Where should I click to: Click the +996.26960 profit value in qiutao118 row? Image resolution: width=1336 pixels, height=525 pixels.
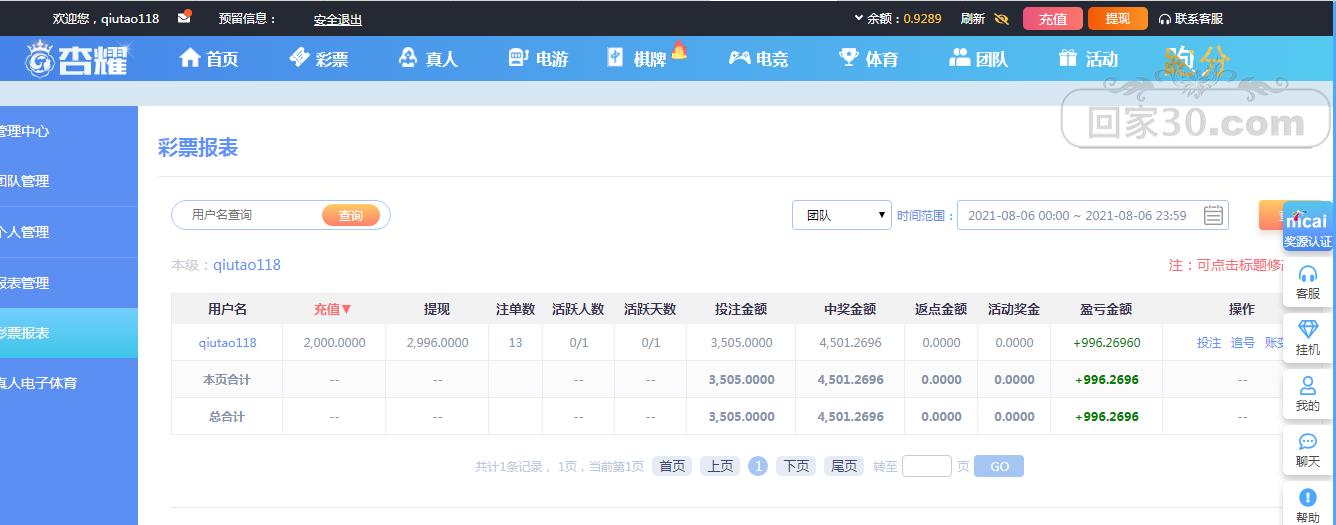coord(1106,343)
